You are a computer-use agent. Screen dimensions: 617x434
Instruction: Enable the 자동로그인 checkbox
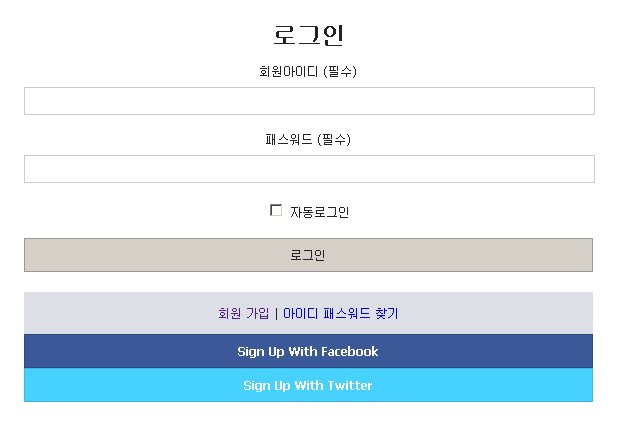[276, 210]
